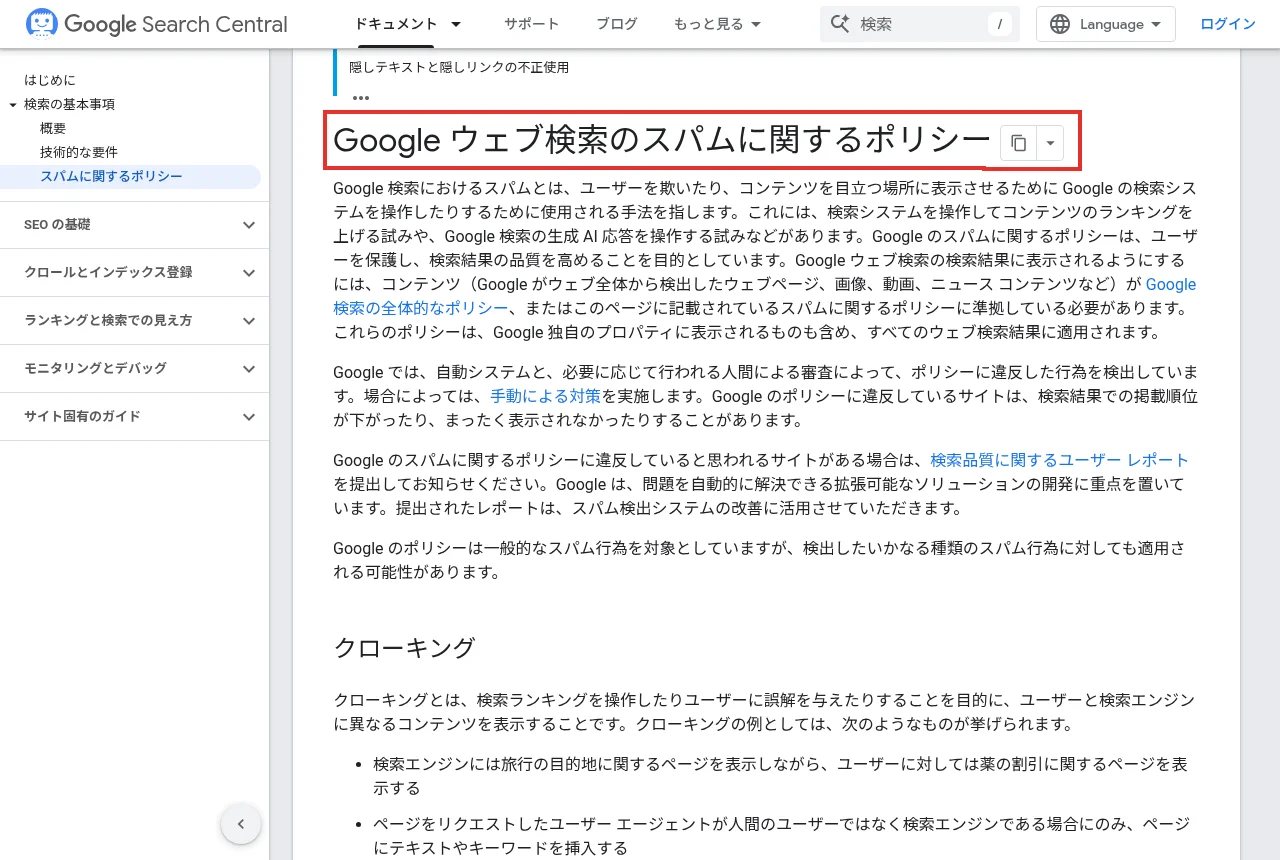
Task: Click the クローキング heading
Action: click(404, 647)
